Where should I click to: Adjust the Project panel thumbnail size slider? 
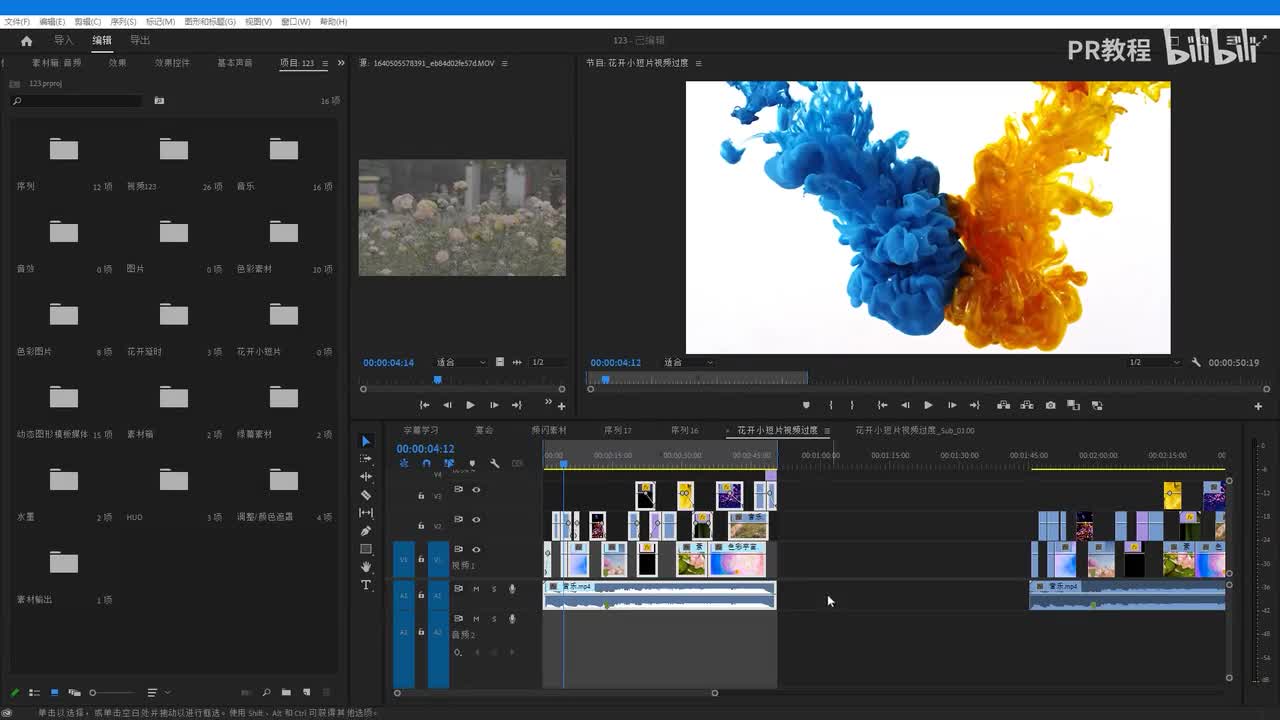pos(94,692)
